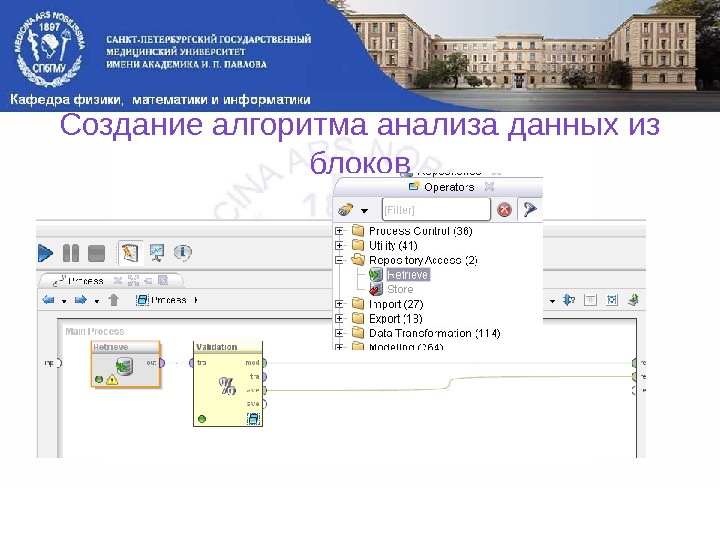
Task: Pause the running process
Action: 71,253
